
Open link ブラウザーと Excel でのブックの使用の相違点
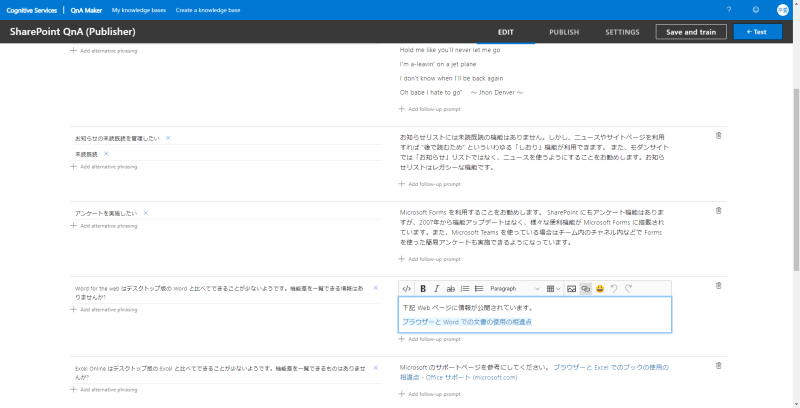click(534, 372)
